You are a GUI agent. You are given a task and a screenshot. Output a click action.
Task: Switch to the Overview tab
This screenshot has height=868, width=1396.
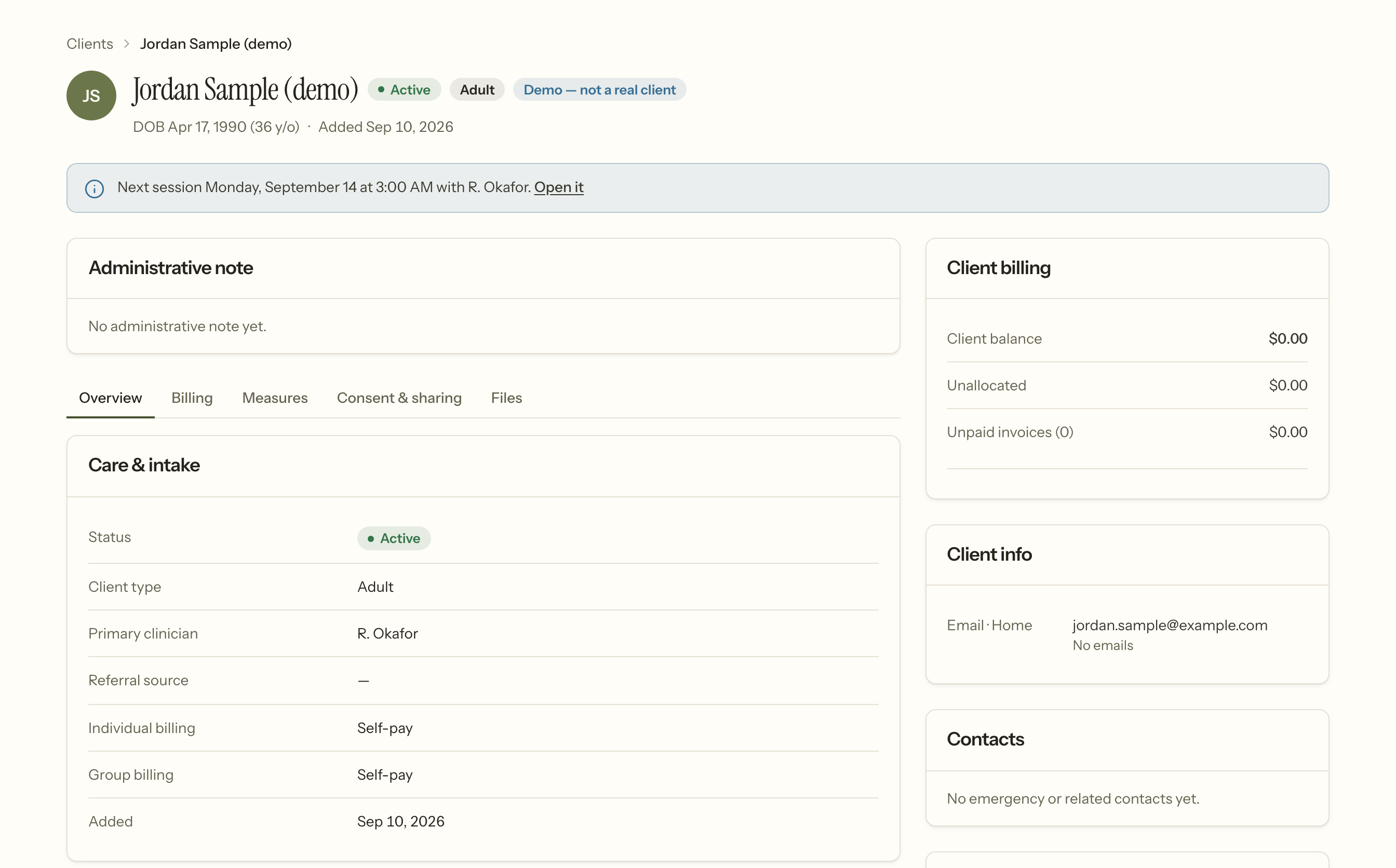tap(110, 398)
